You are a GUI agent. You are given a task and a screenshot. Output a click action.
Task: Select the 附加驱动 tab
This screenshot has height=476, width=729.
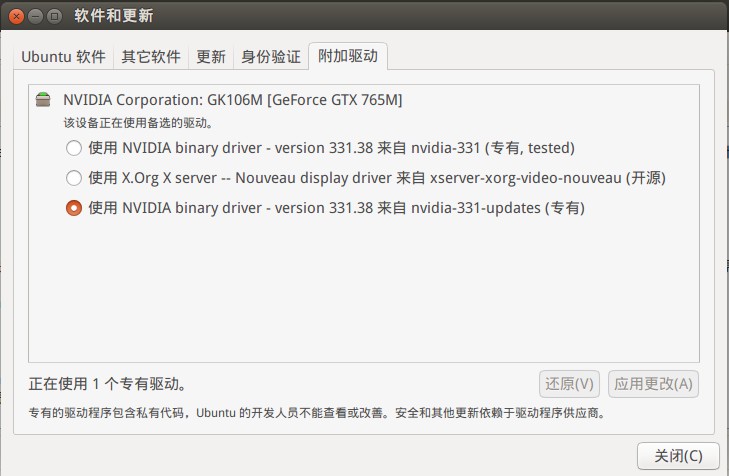coord(348,56)
